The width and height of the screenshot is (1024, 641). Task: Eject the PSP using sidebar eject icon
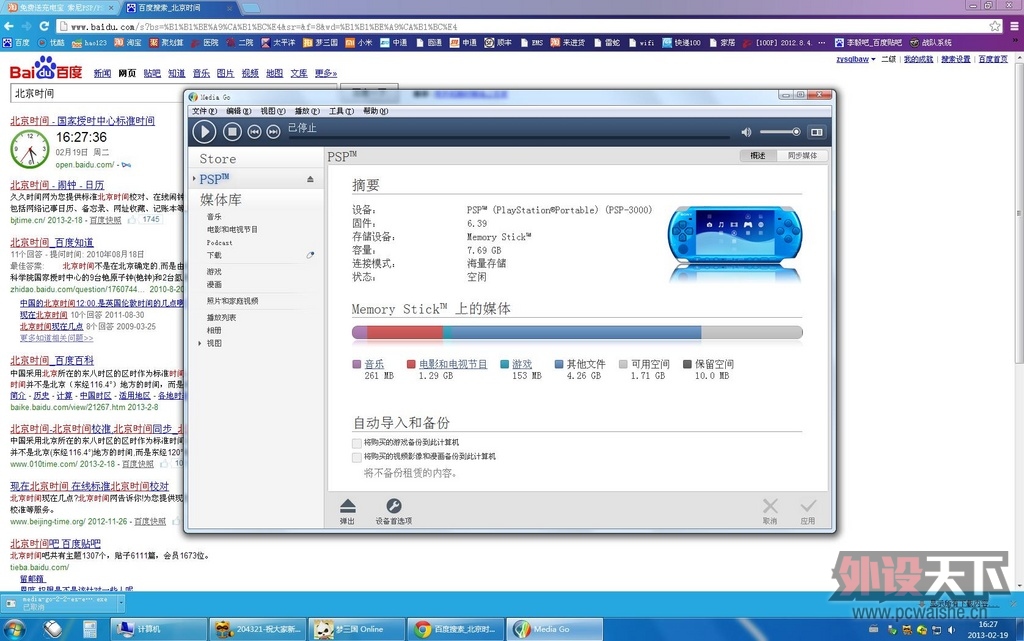(310, 179)
